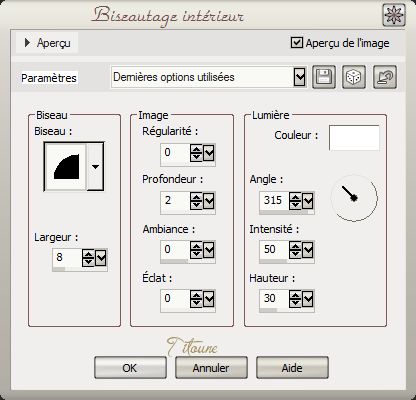Image resolution: width=416 pixels, height=400 pixels.
Task: Open the Couleur light color swatch
Action: click(354, 138)
